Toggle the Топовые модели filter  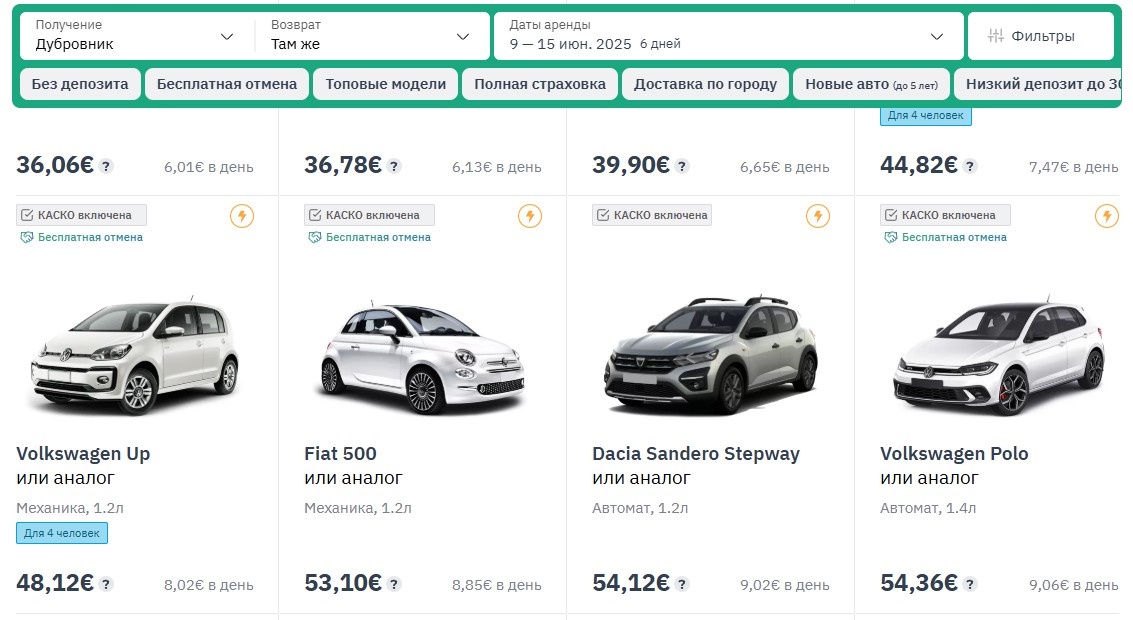coord(385,84)
